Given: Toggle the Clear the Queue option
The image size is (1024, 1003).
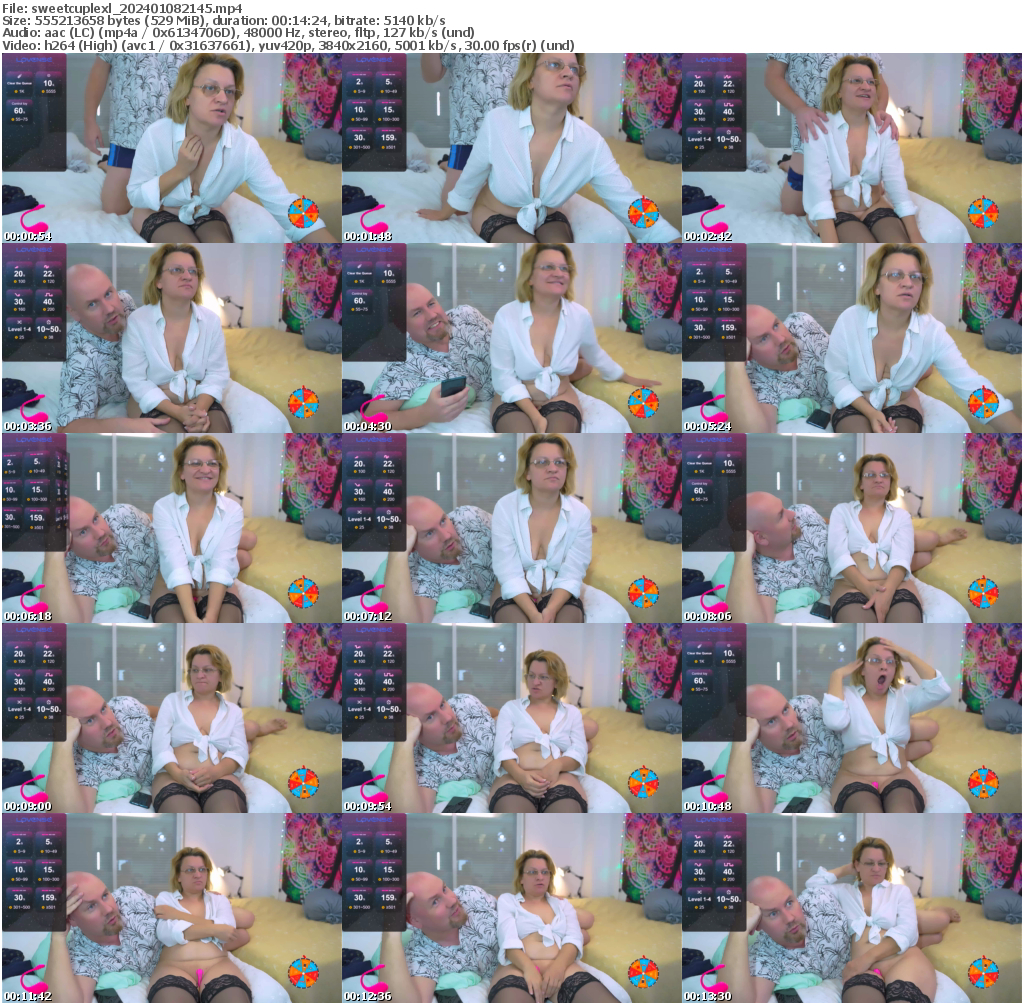Looking at the screenshot, I should 20,84.
